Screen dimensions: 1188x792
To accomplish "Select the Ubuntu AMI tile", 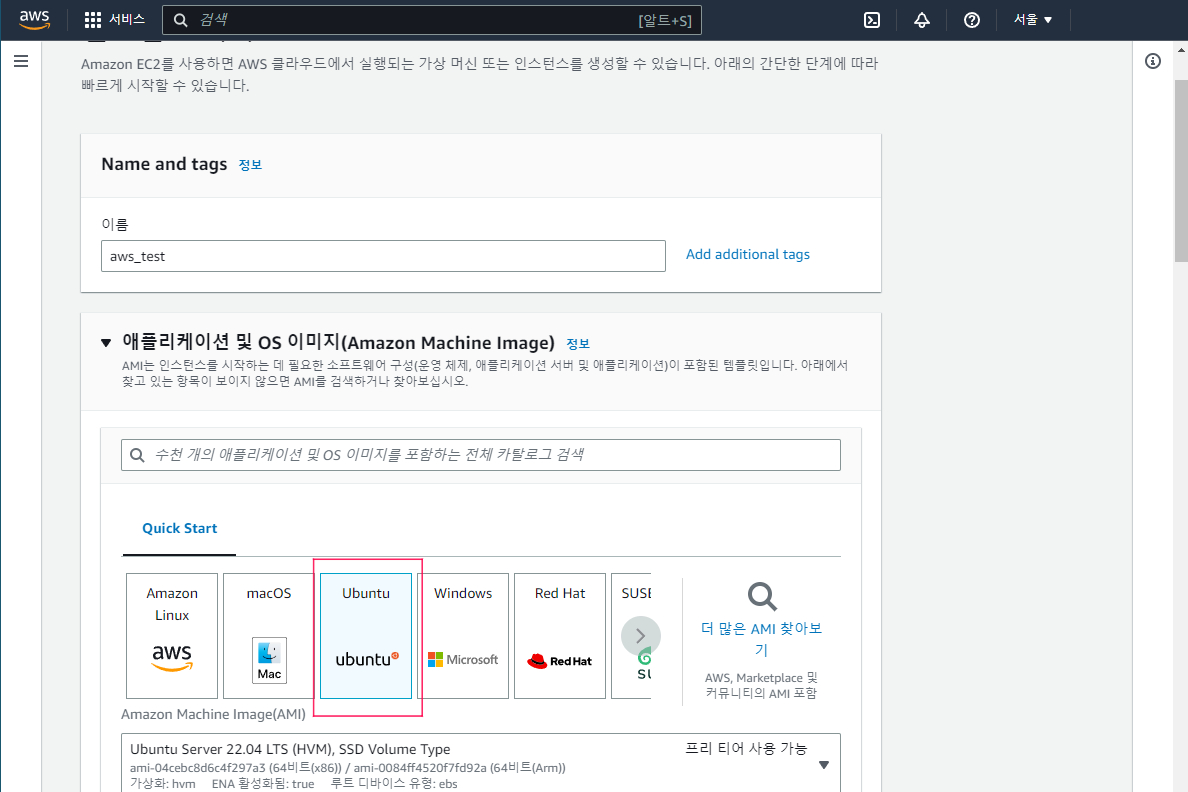I will coord(366,636).
